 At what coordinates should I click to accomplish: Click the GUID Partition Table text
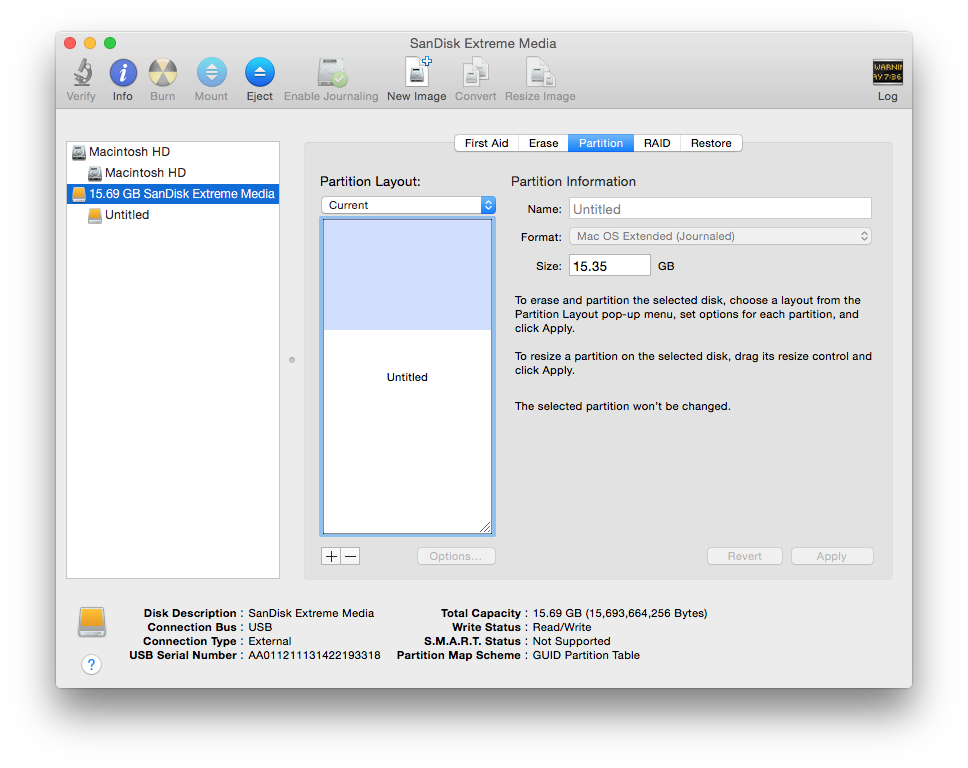point(586,656)
